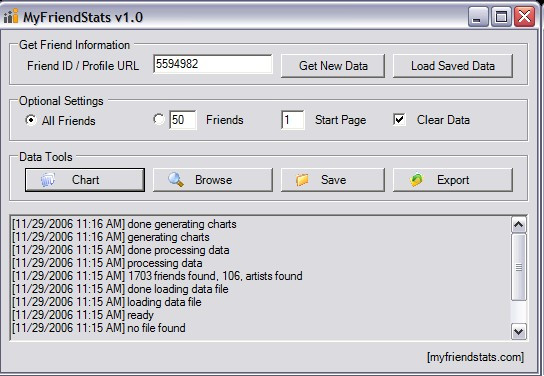Close the MyFriendStats window

[x=524, y=16]
